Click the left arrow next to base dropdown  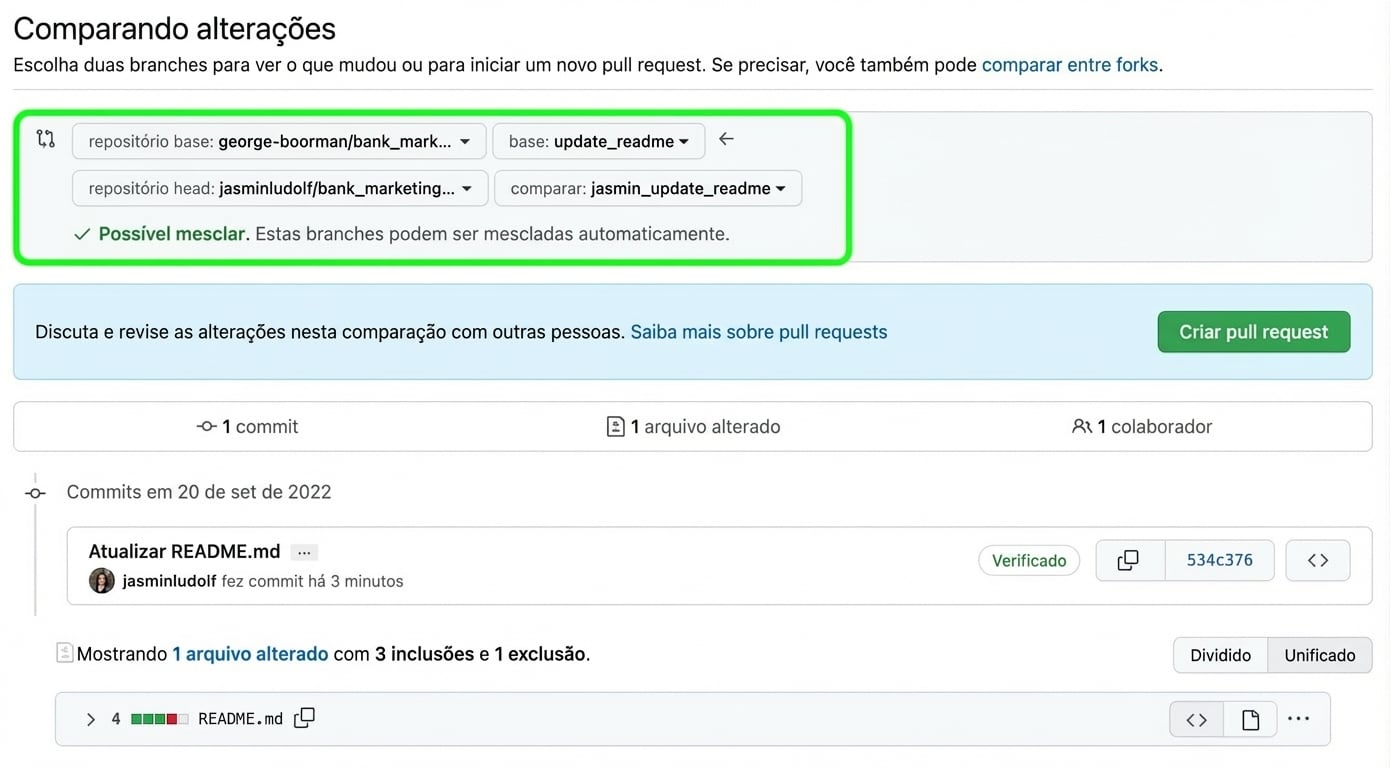(727, 139)
